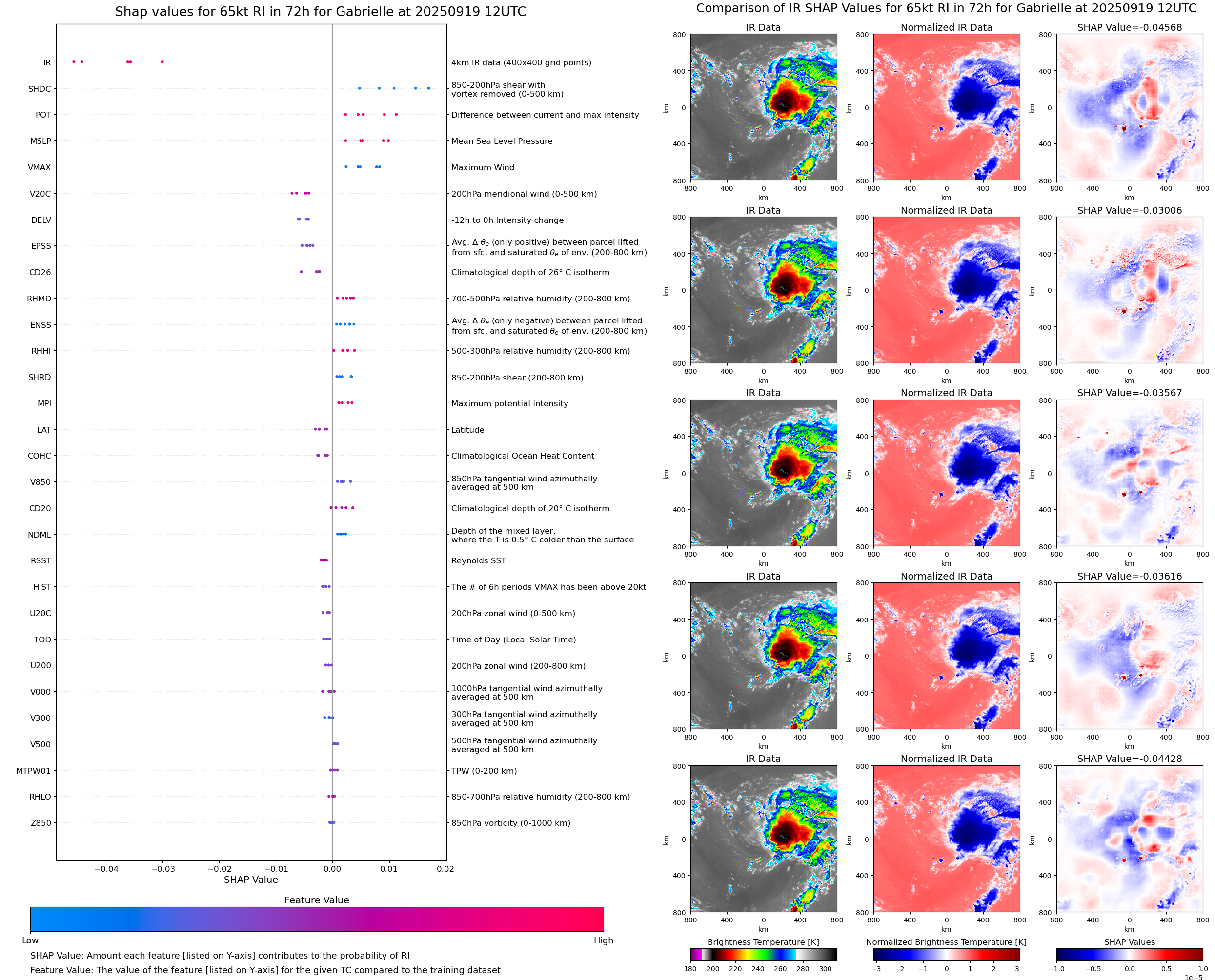Image resolution: width=1215 pixels, height=980 pixels.
Task: Click the SHAP Value x-axis label
Action: pyautogui.click(x=251, y=880)
